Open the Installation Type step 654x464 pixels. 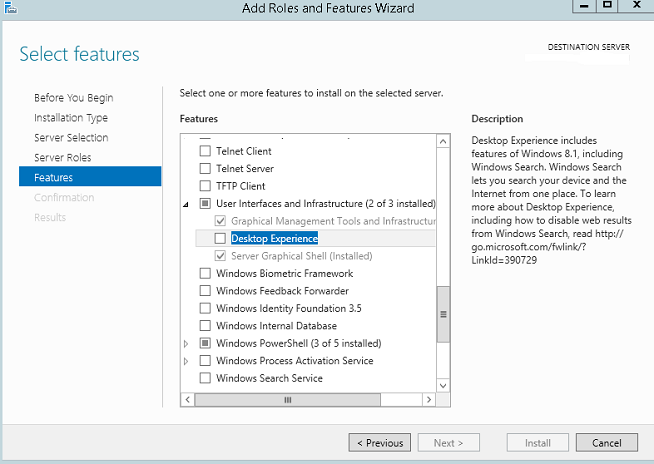pyautogui.click(x=71, y=118)
